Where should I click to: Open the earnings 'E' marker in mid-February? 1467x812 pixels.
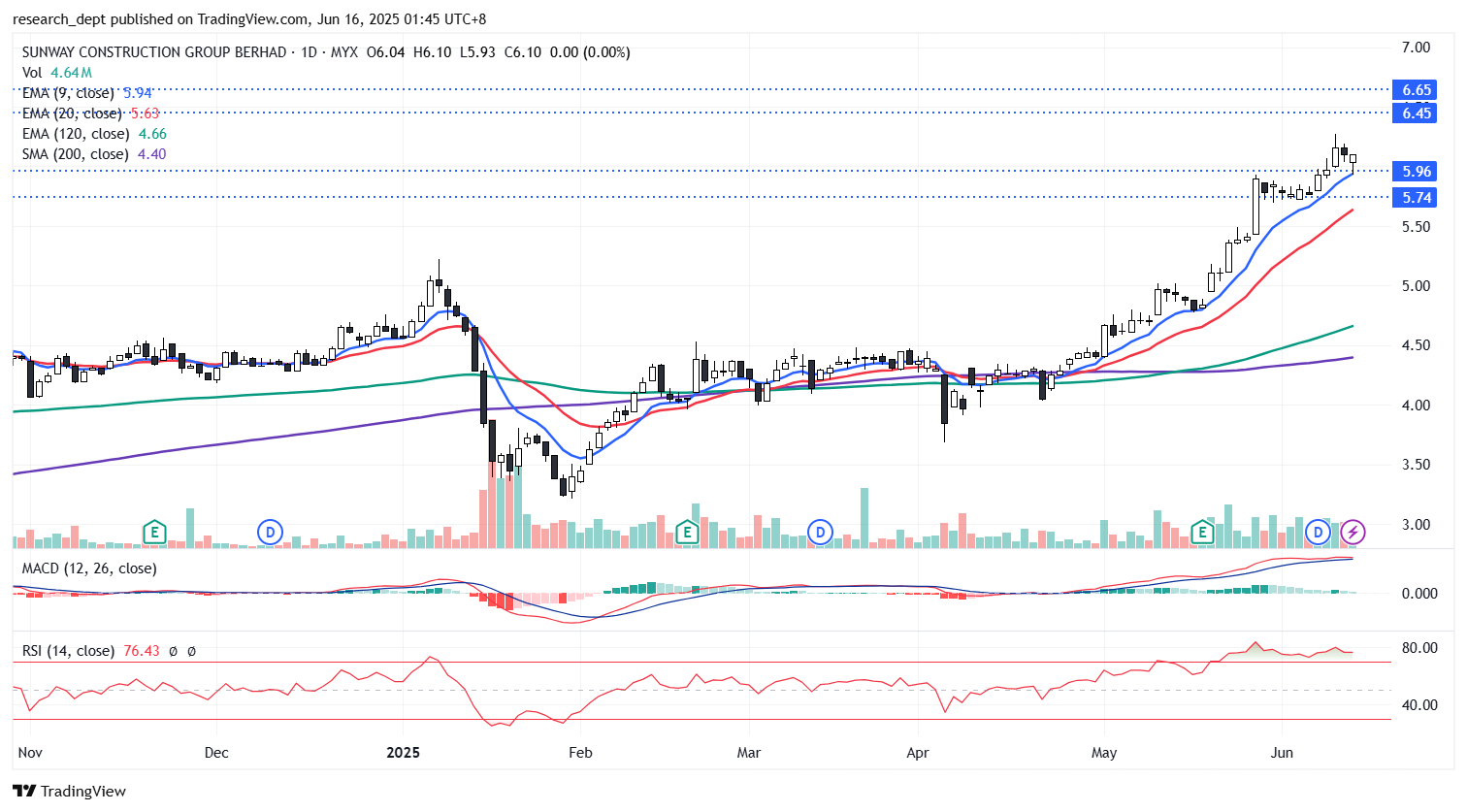click(x=687, y=532)
